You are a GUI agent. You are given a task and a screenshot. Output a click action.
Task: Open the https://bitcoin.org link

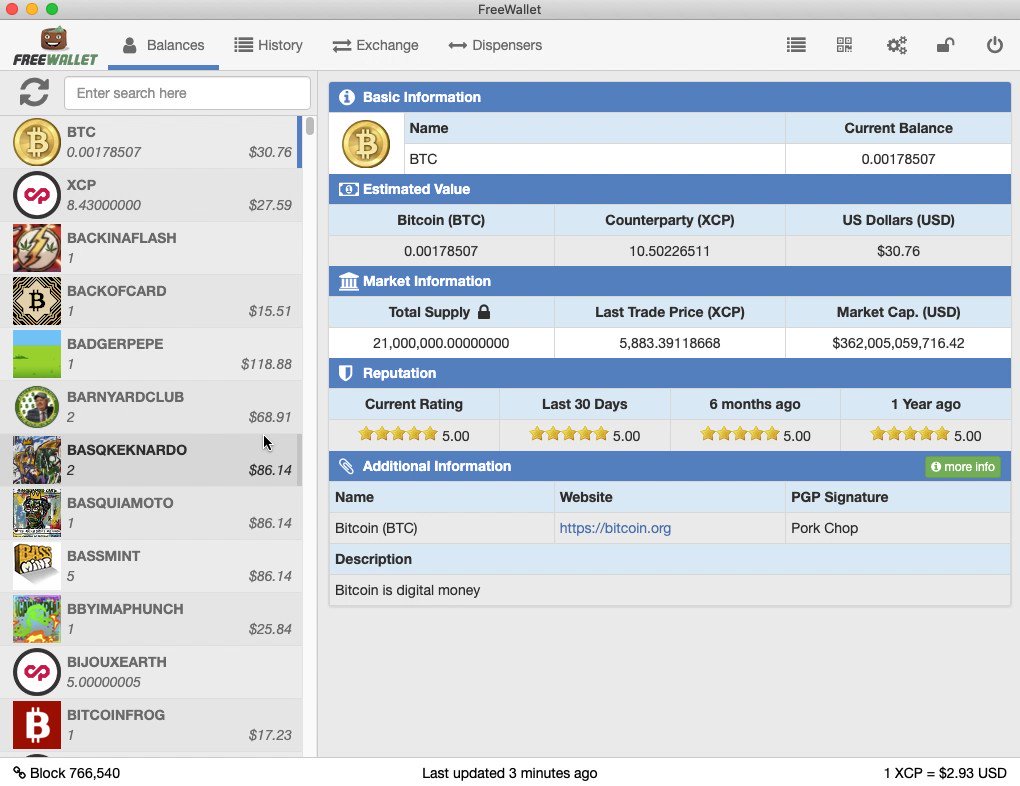(x=615, y=528)
